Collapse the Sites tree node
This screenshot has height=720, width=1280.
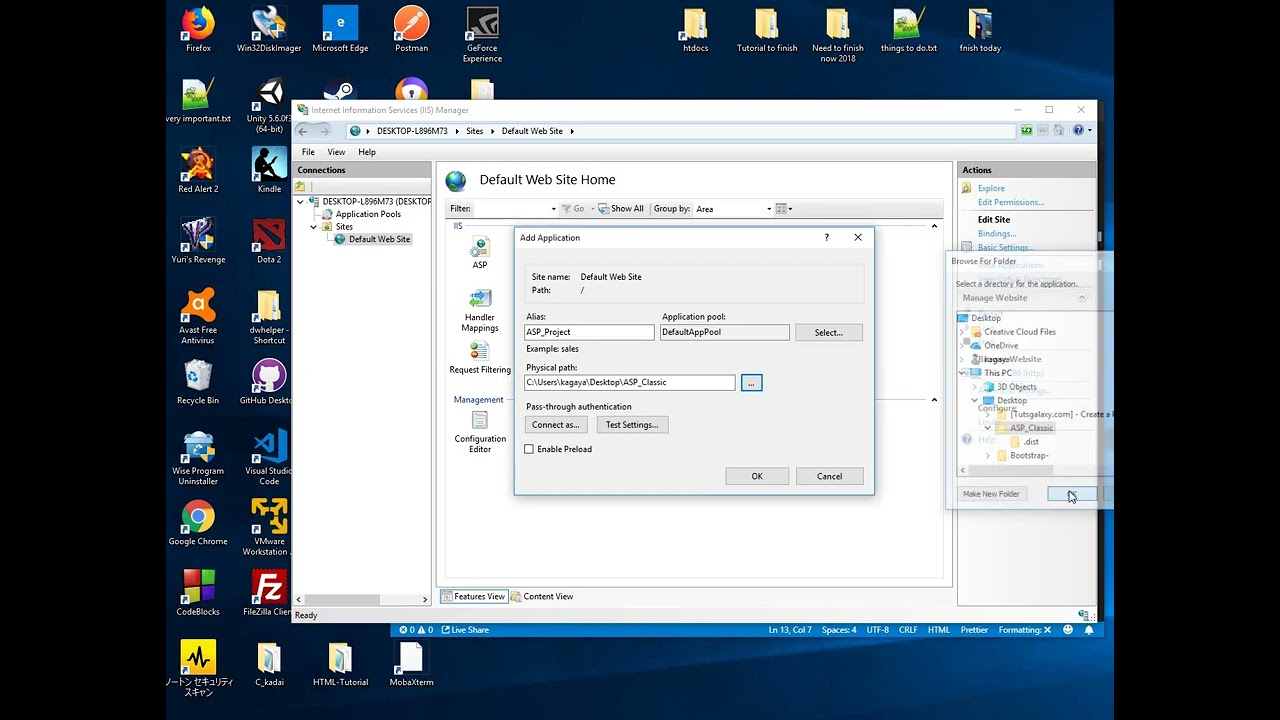coord(313,227)
